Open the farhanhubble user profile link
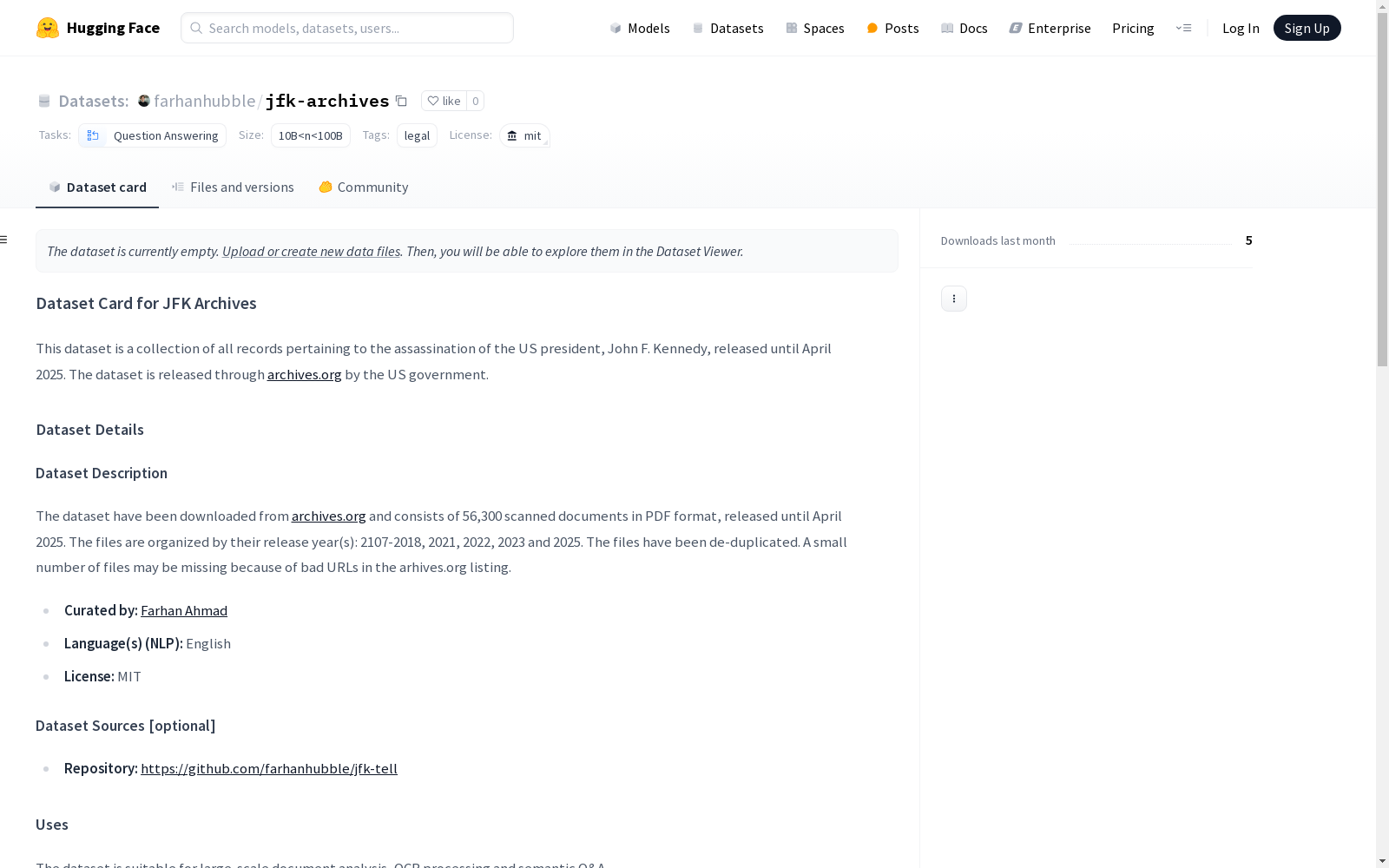 (x=204, y=101)
